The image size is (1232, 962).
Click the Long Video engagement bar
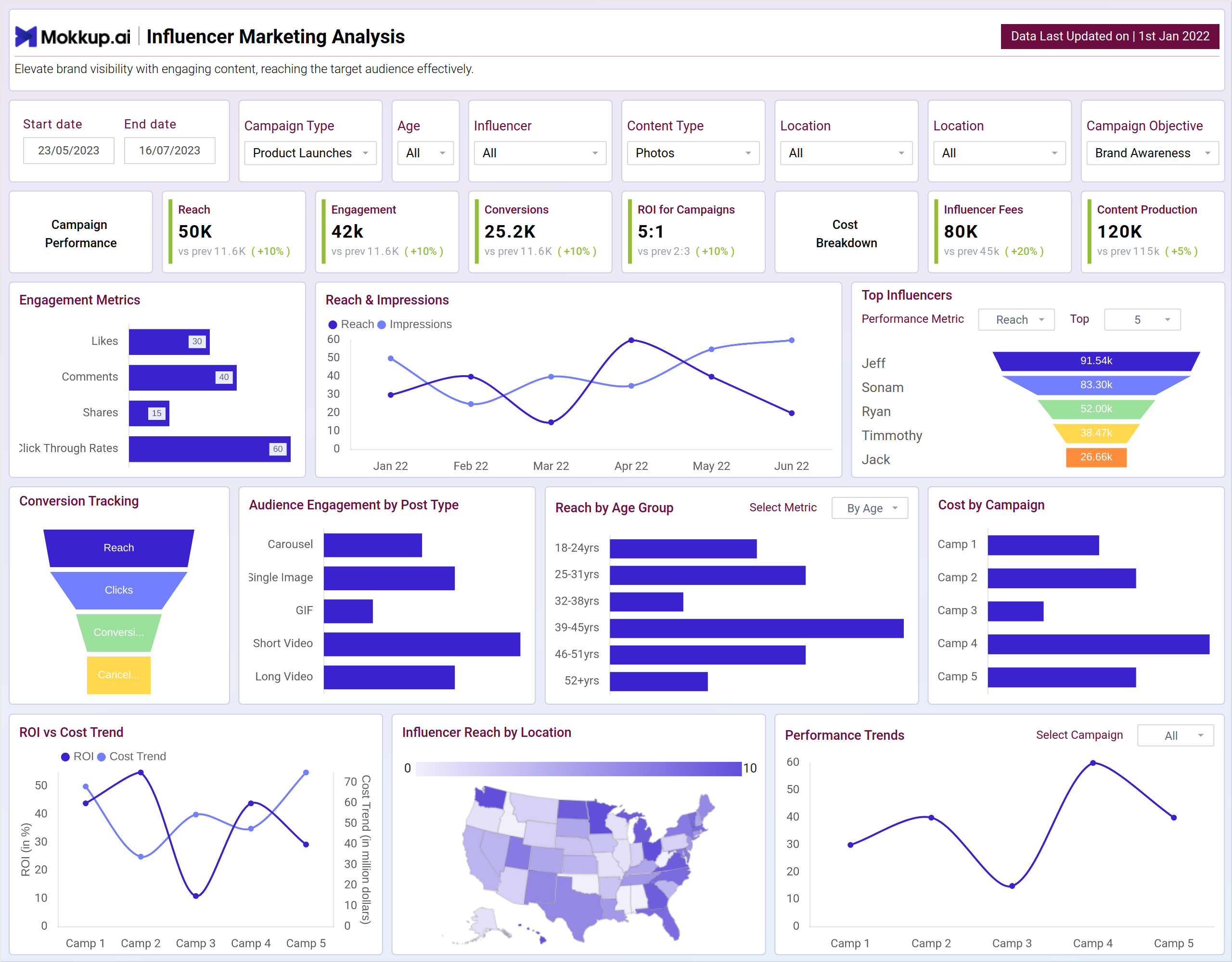(x=389, y=677)
